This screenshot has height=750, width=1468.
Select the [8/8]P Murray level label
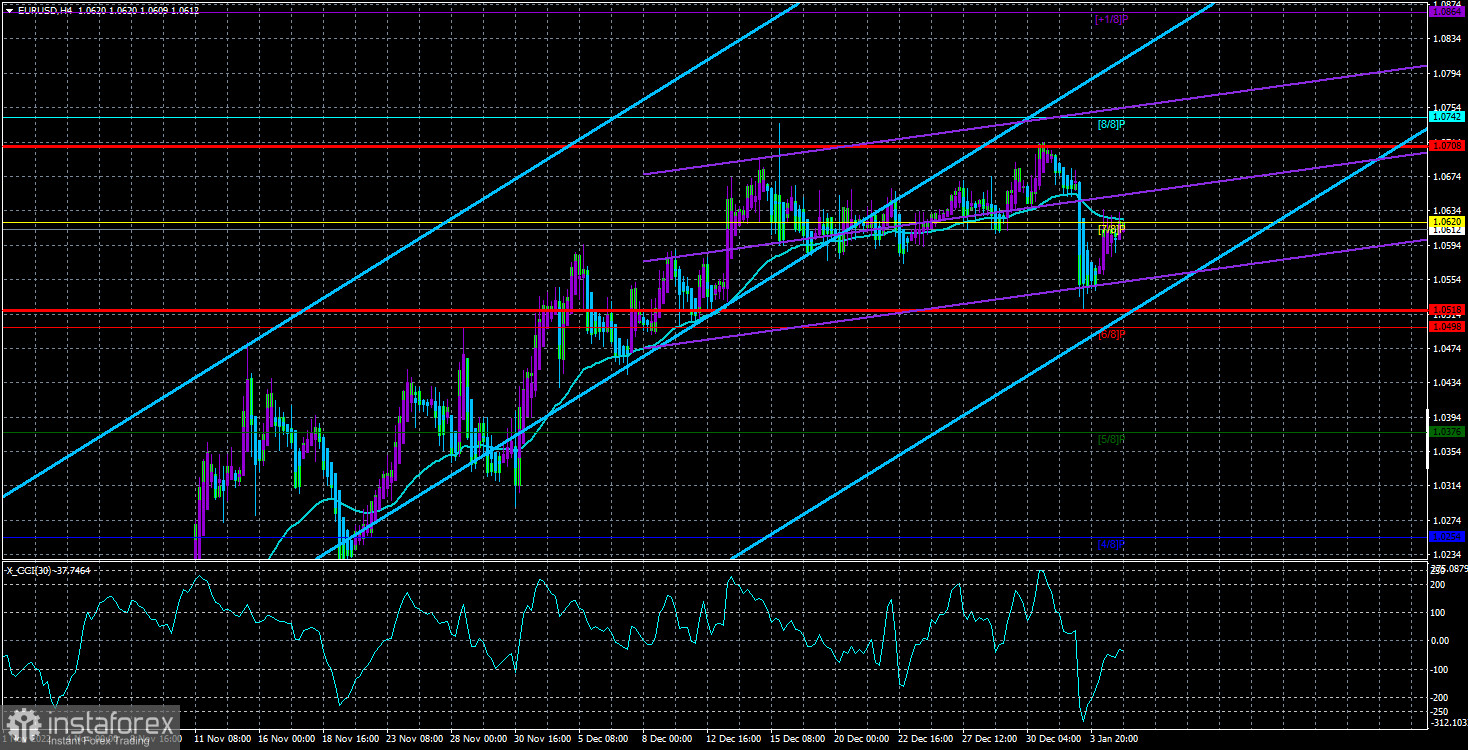[1111, 125]
